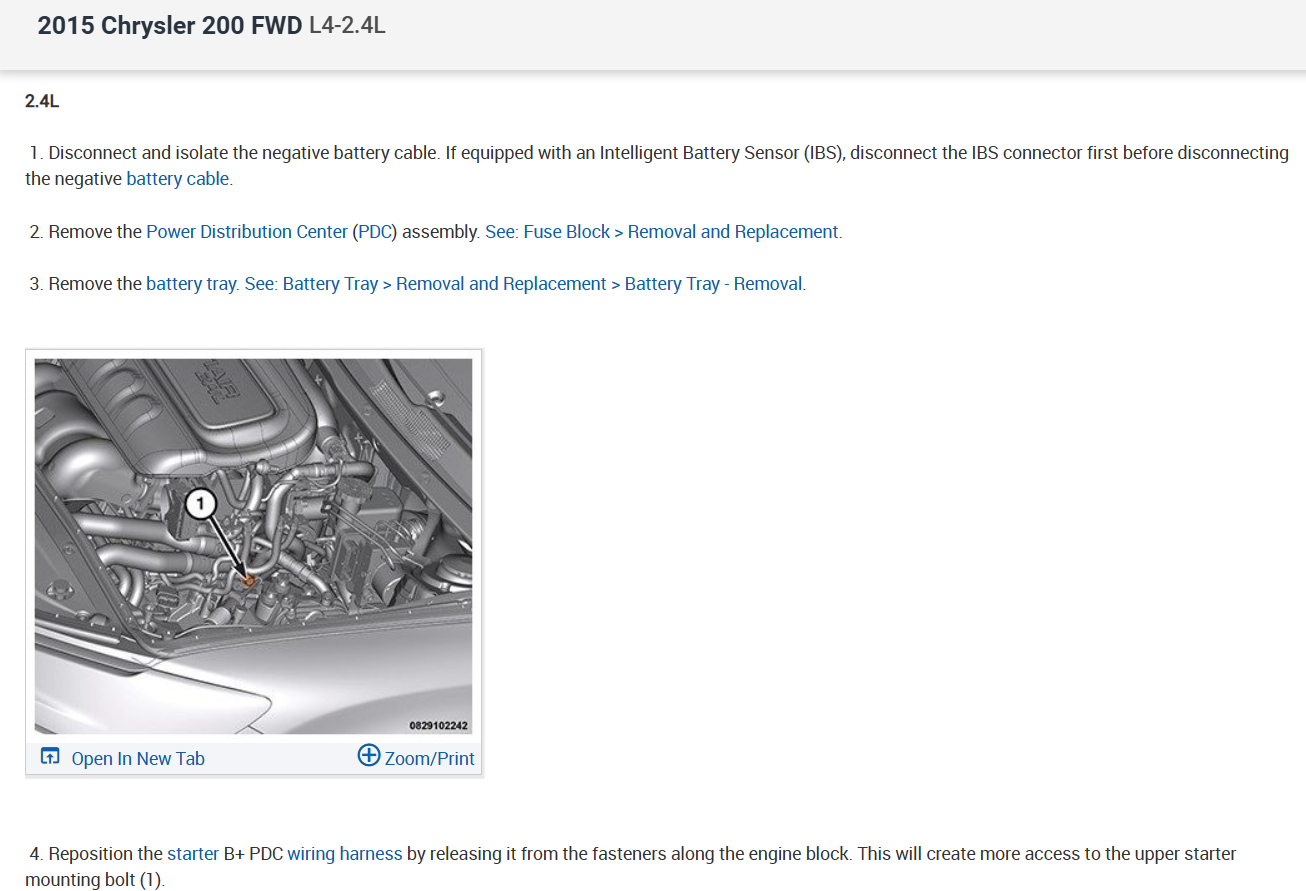Open the 'battery cable' link in step 1
Screen dimensions: 1306x891
tap(178, 179)
